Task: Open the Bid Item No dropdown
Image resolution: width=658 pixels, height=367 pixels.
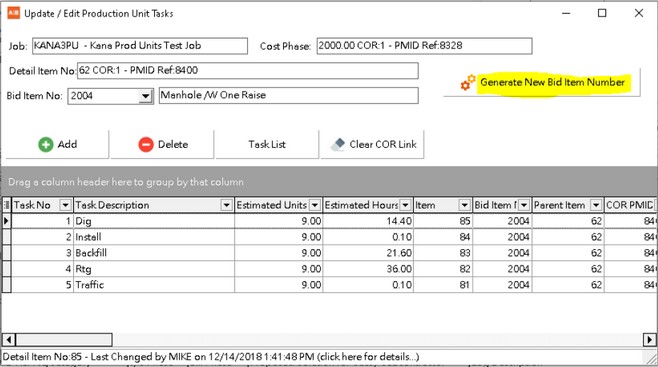Action: point(145,96)
